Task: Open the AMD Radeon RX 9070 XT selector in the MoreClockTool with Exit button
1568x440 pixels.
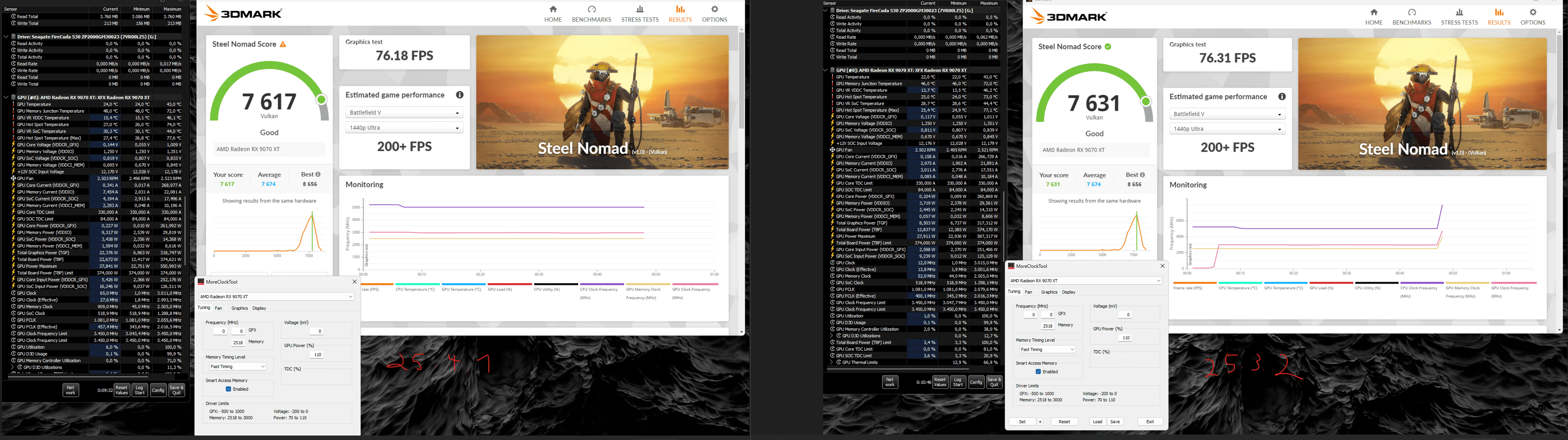Action: [x=1085, y=281]
